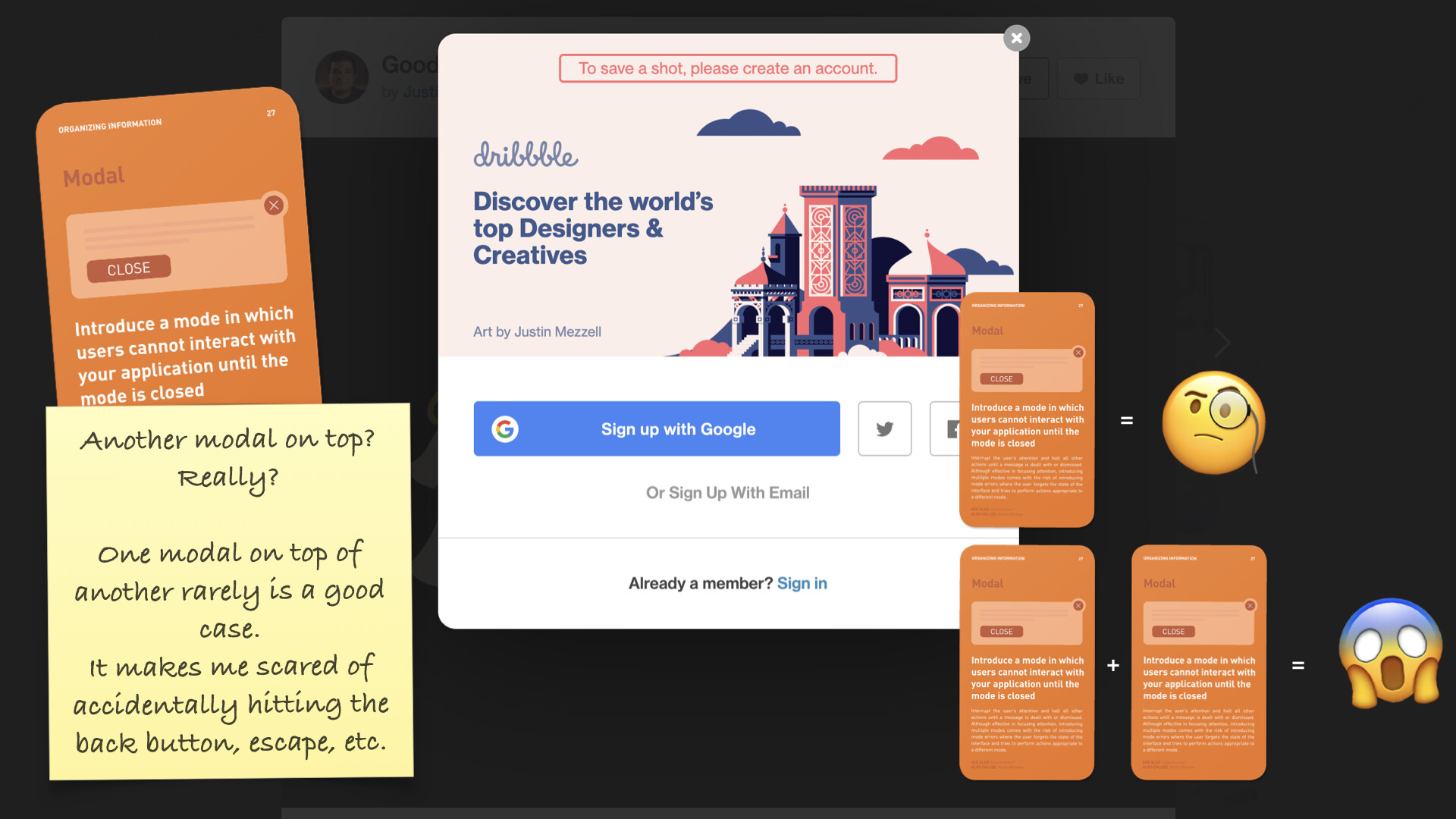Click the Sign in link
This screenshot has height=819, width=1456.
(802, 583)
